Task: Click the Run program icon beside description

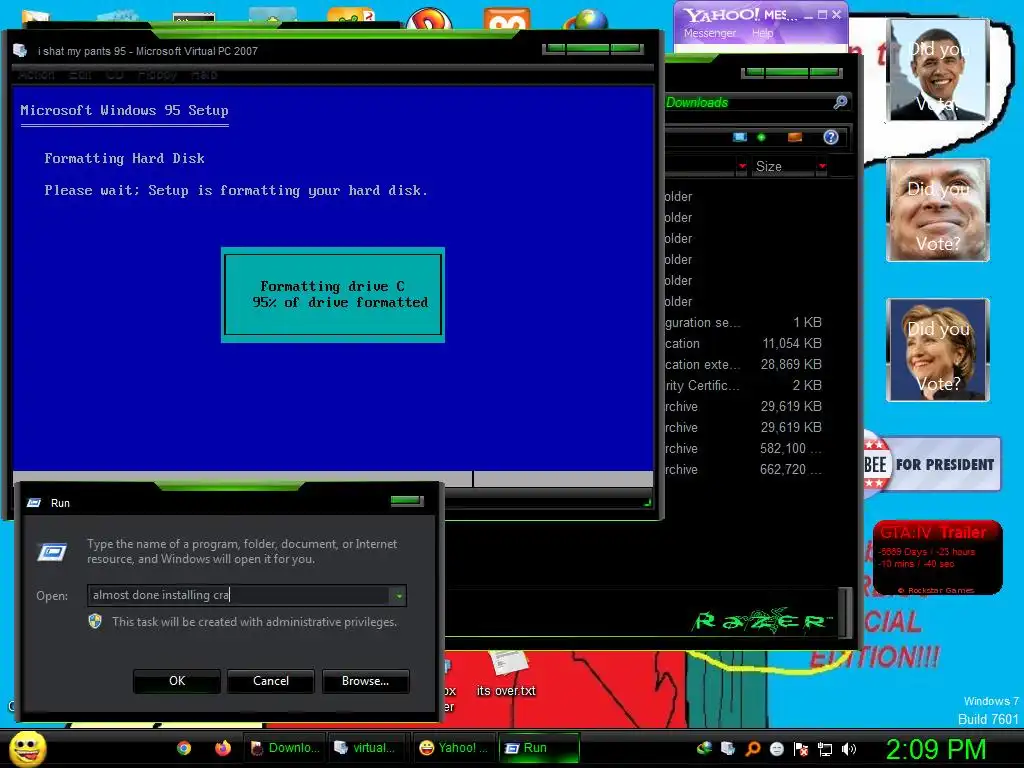Action: [x=52, y=552]
